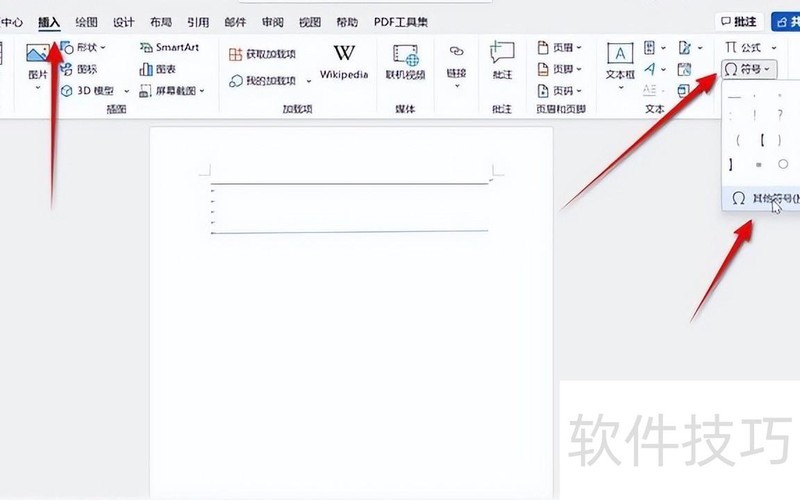This screenshot has height=500, width=800.
Task: Switch to the 布局 tab
Action: (x=161, y=22)
